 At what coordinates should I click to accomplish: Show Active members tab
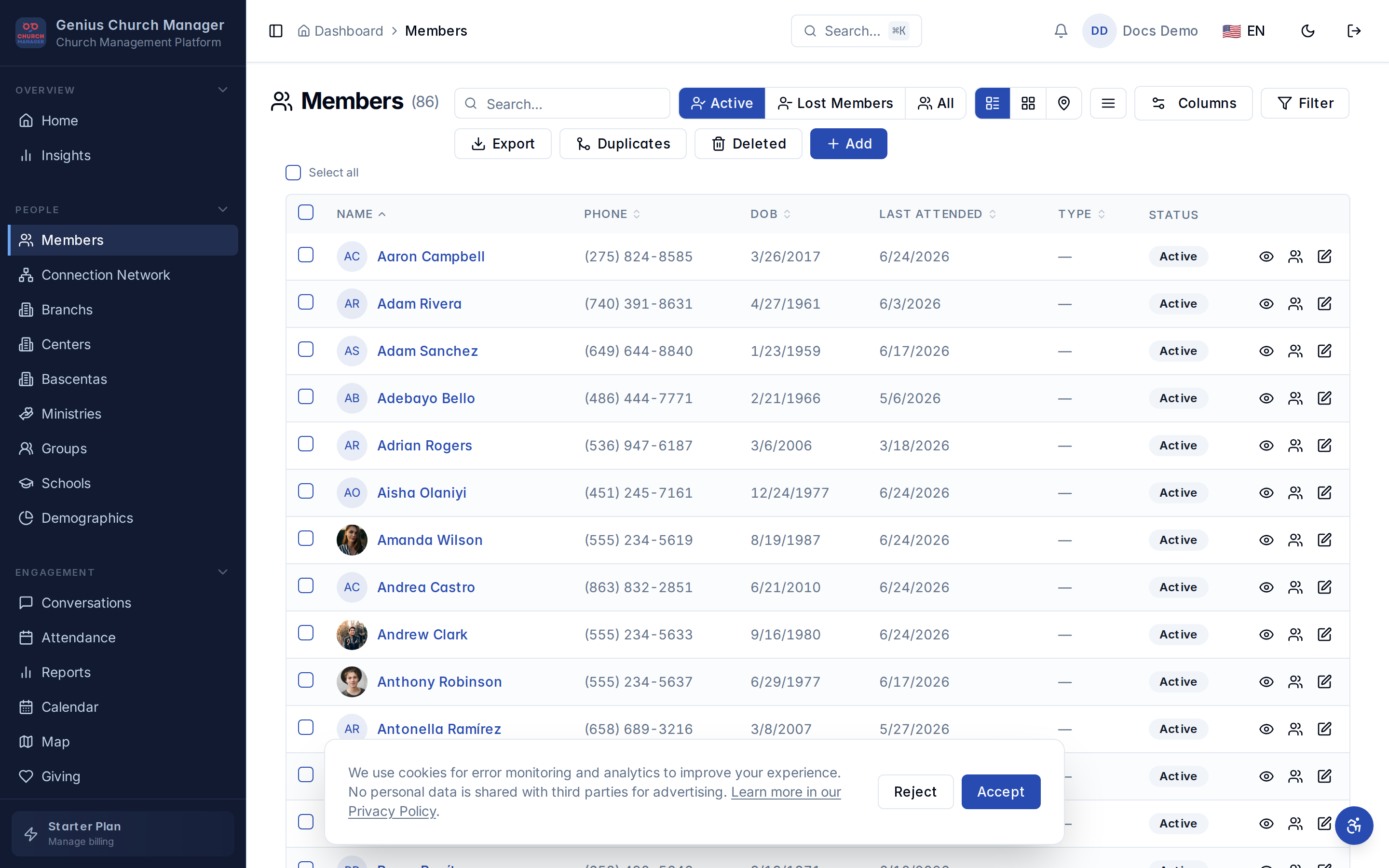click(722, 103)
